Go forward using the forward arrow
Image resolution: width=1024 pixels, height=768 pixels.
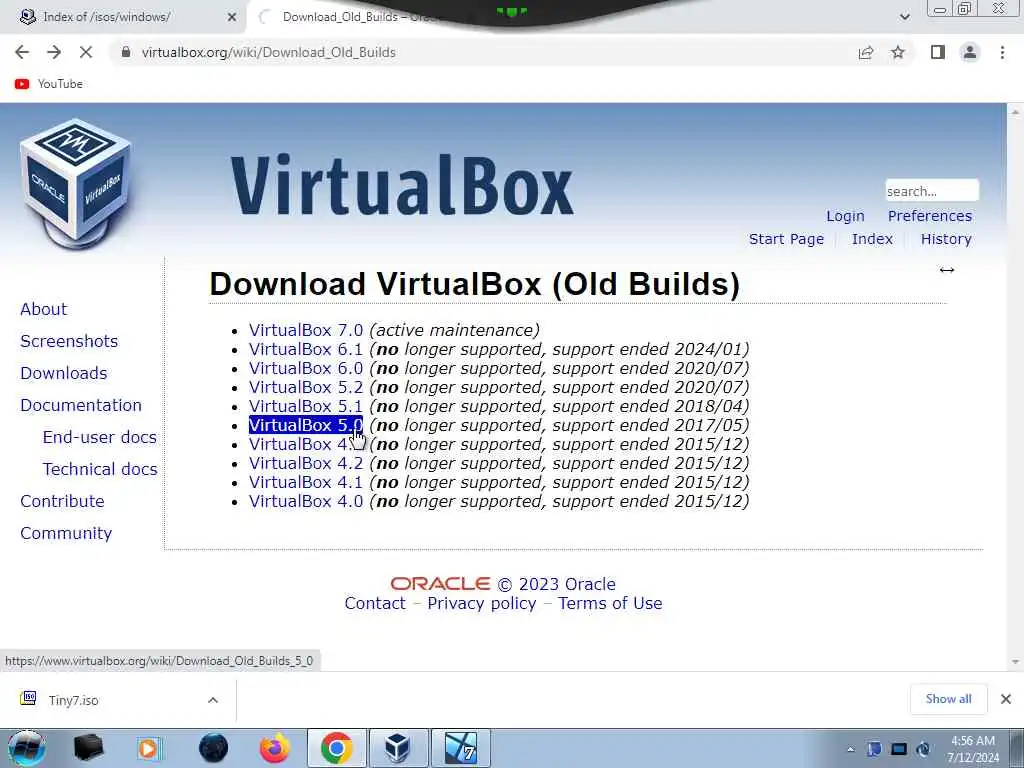[54, 52]
